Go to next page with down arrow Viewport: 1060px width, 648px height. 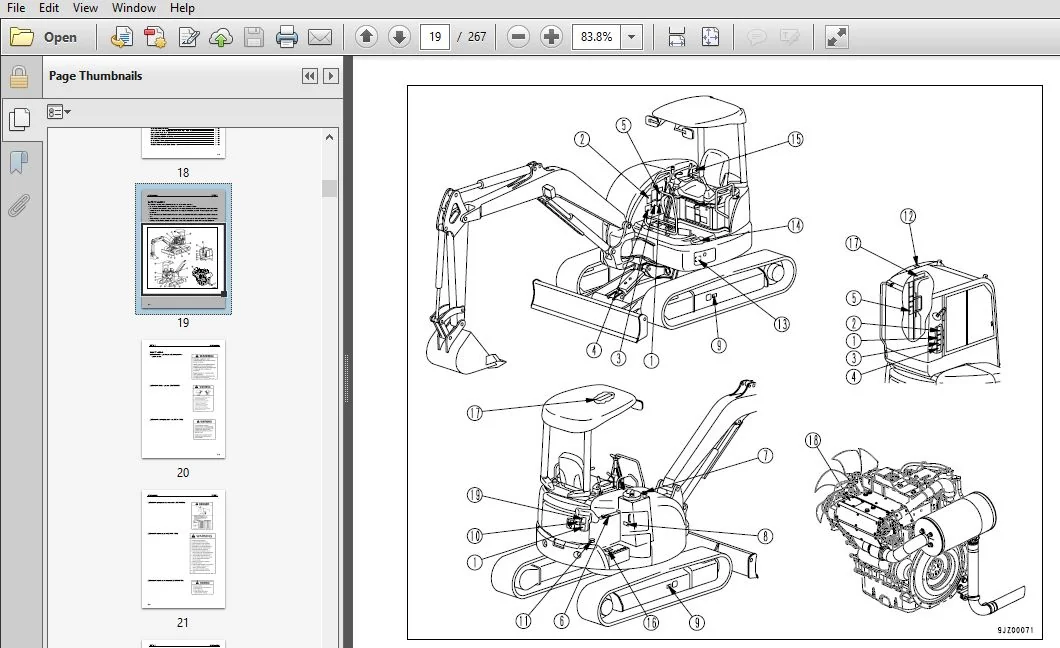(x=400, y=36)
